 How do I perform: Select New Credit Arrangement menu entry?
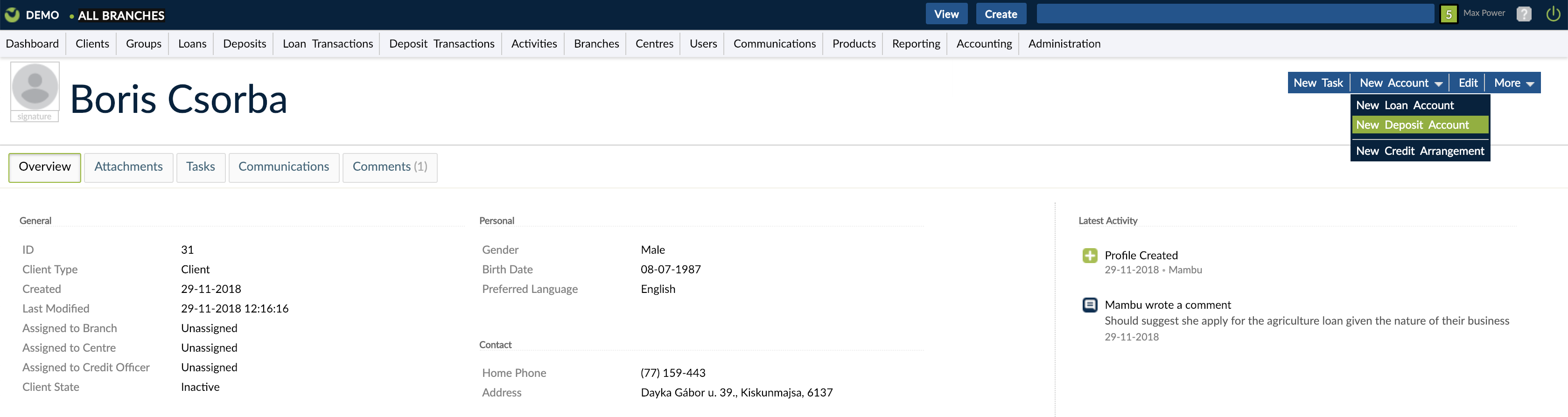tap(1420, 151)
